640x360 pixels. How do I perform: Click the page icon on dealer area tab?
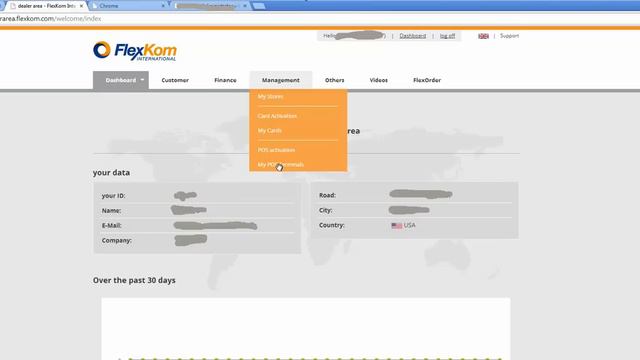[13, 6]
